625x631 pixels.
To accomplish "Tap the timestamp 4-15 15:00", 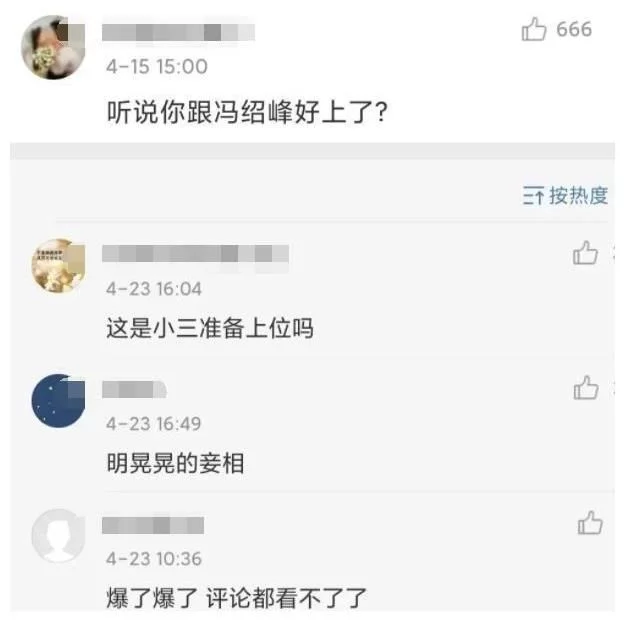I will click(x=157, y=66).
